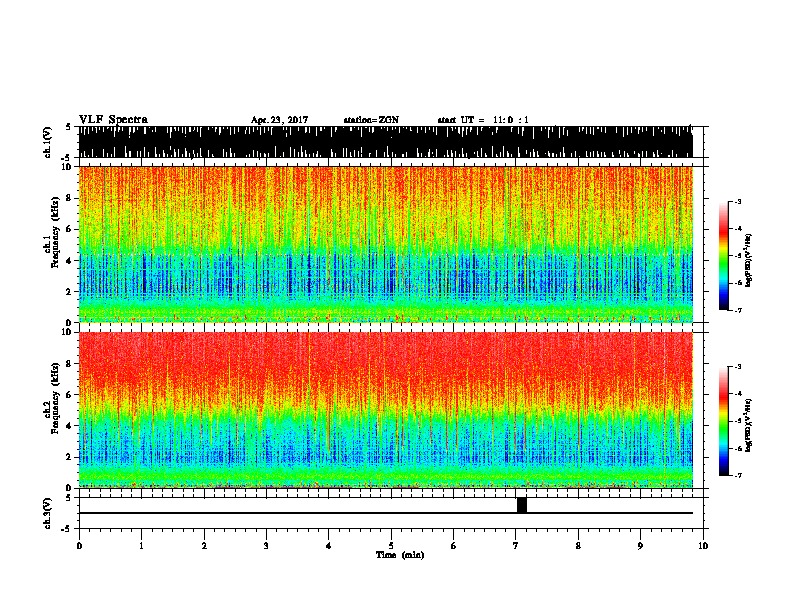This screenshot has width=792, height=612.
Task: Click time axis tick label "0"
Action: pyautogui.click(x=79, y=546)
